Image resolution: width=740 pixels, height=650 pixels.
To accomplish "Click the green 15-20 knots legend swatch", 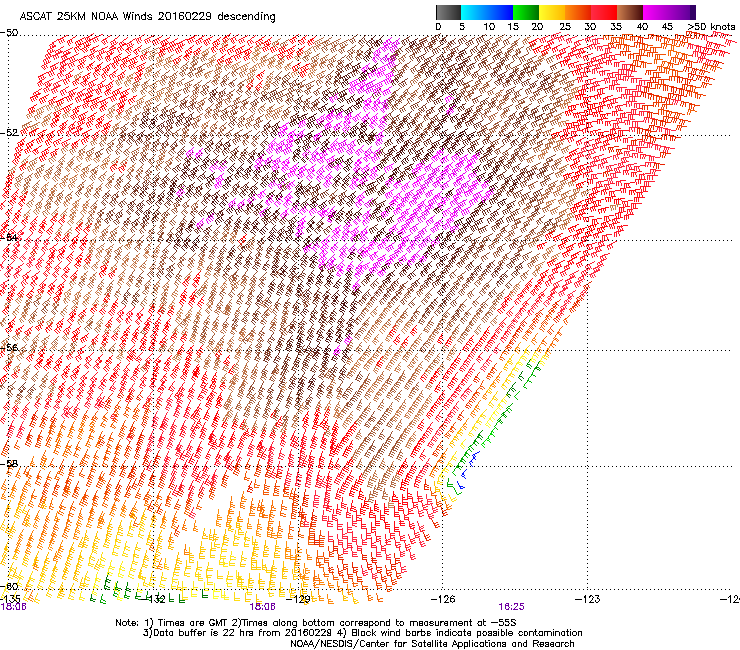I will (x=525, y=12).
